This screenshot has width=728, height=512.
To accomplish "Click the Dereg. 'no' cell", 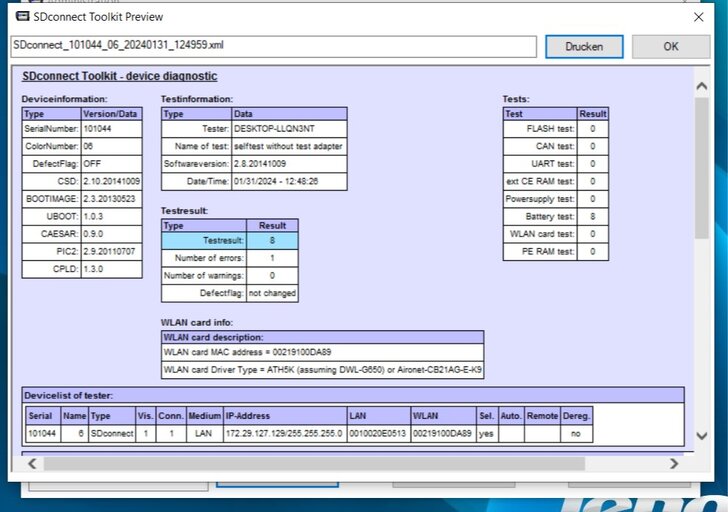I will [x=576, y=434].
